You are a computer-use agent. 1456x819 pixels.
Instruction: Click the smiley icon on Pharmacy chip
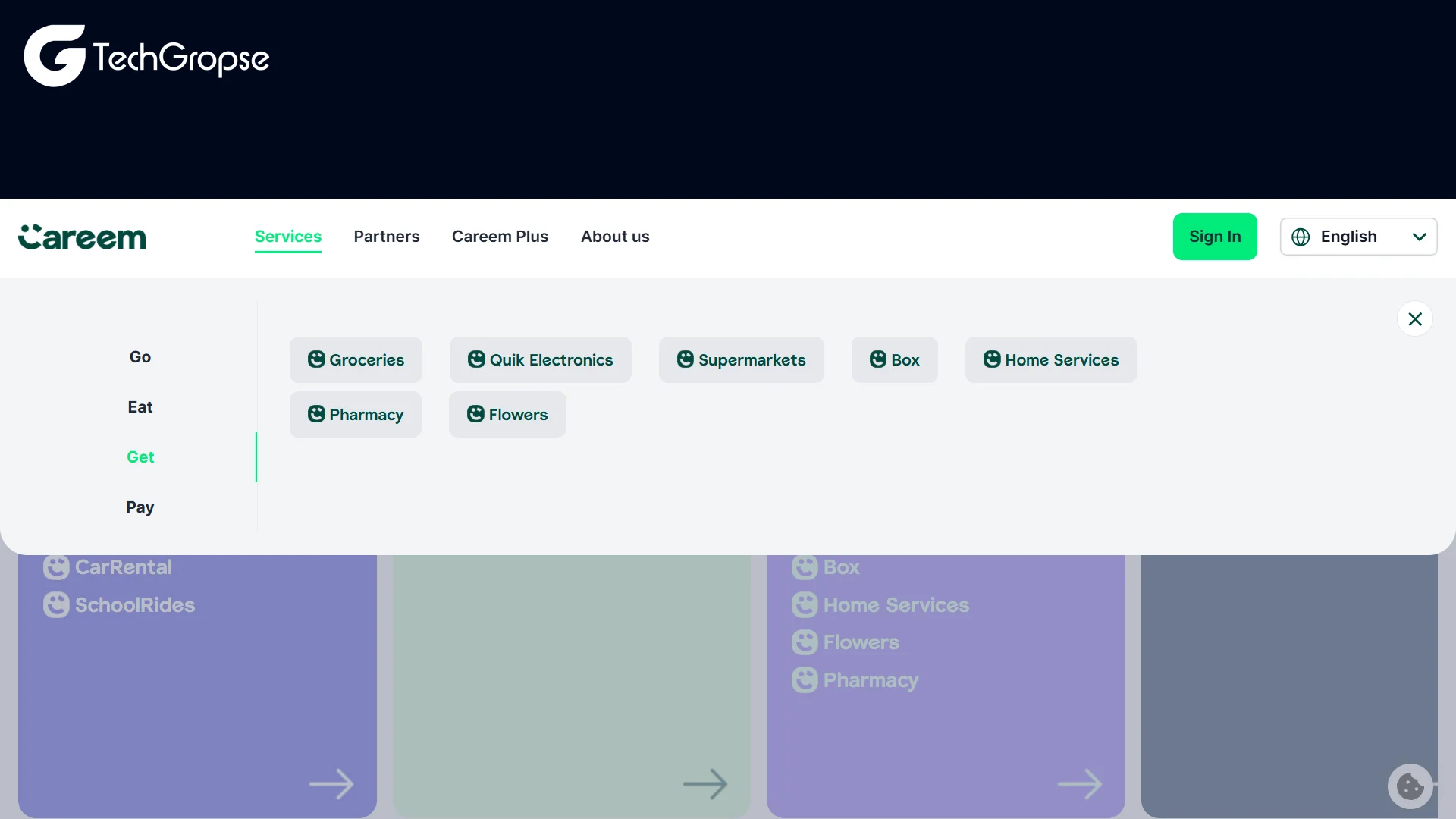[316, 414]
